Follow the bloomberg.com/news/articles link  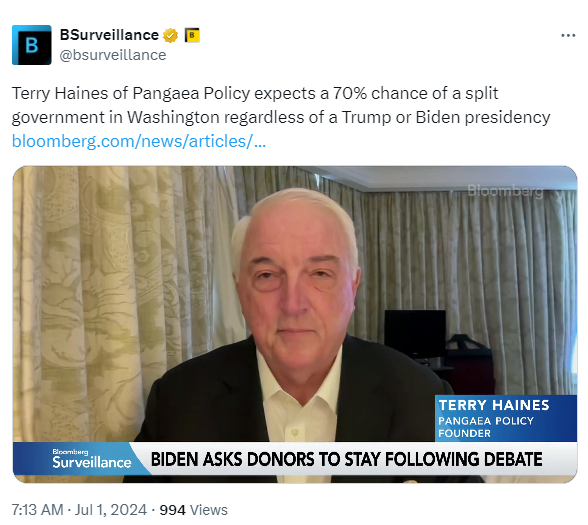tap(139, 141)
